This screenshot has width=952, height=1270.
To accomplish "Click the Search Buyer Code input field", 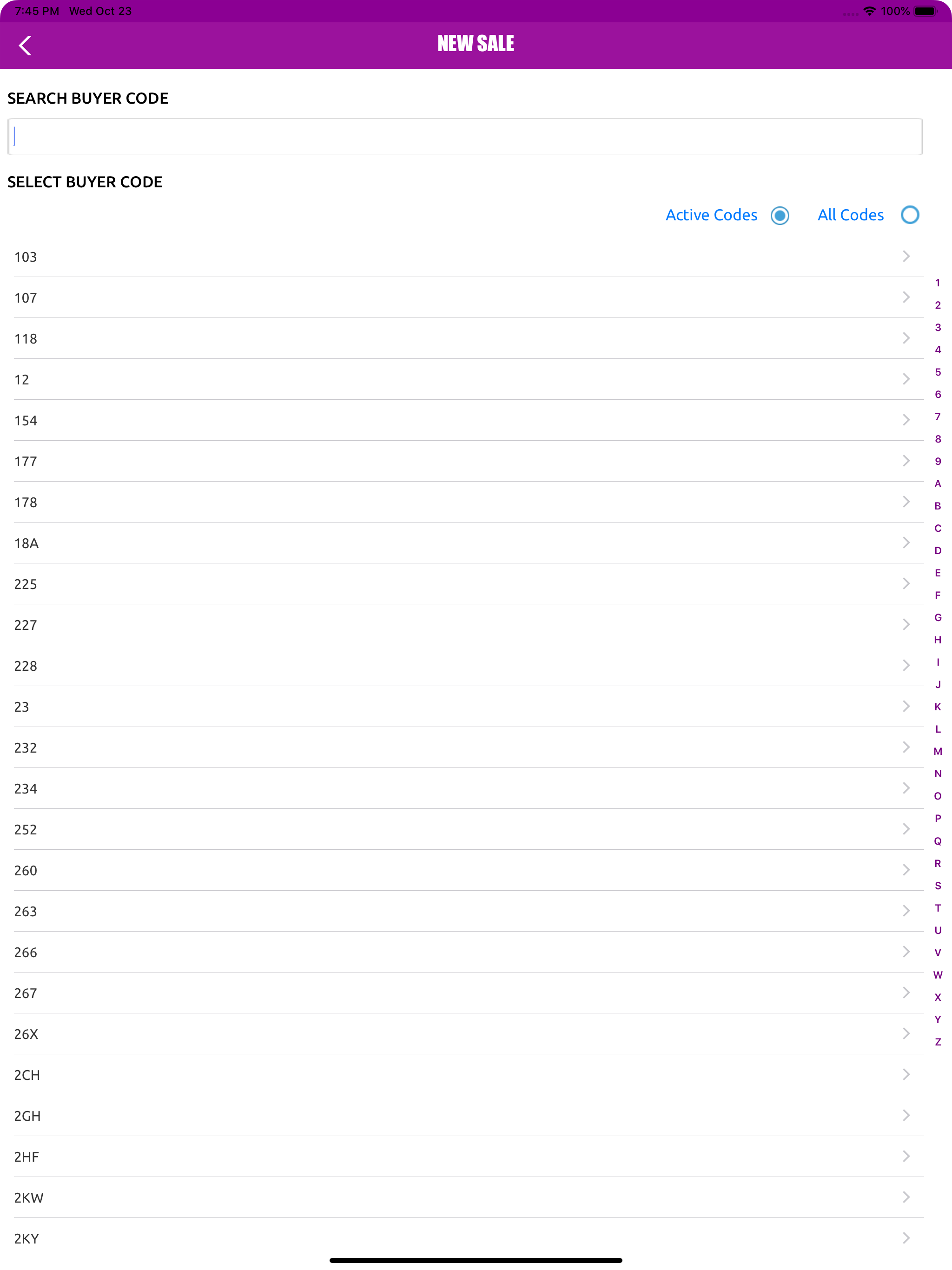I will coord(465,137).
